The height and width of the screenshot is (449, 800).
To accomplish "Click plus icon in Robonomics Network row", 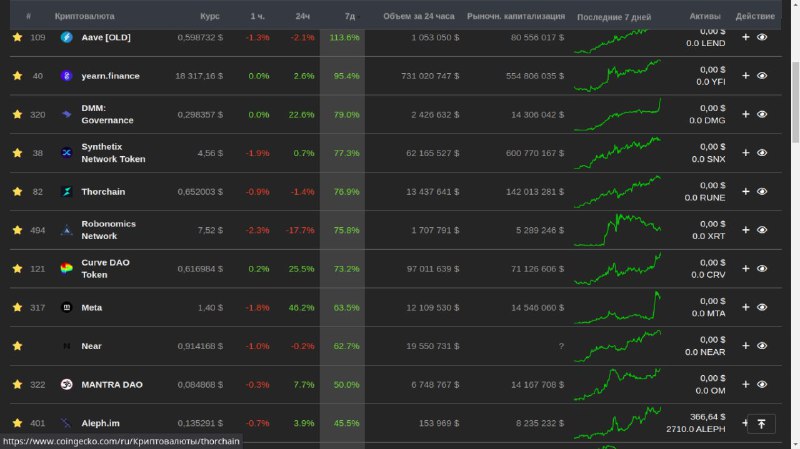I will pos(745,230).
